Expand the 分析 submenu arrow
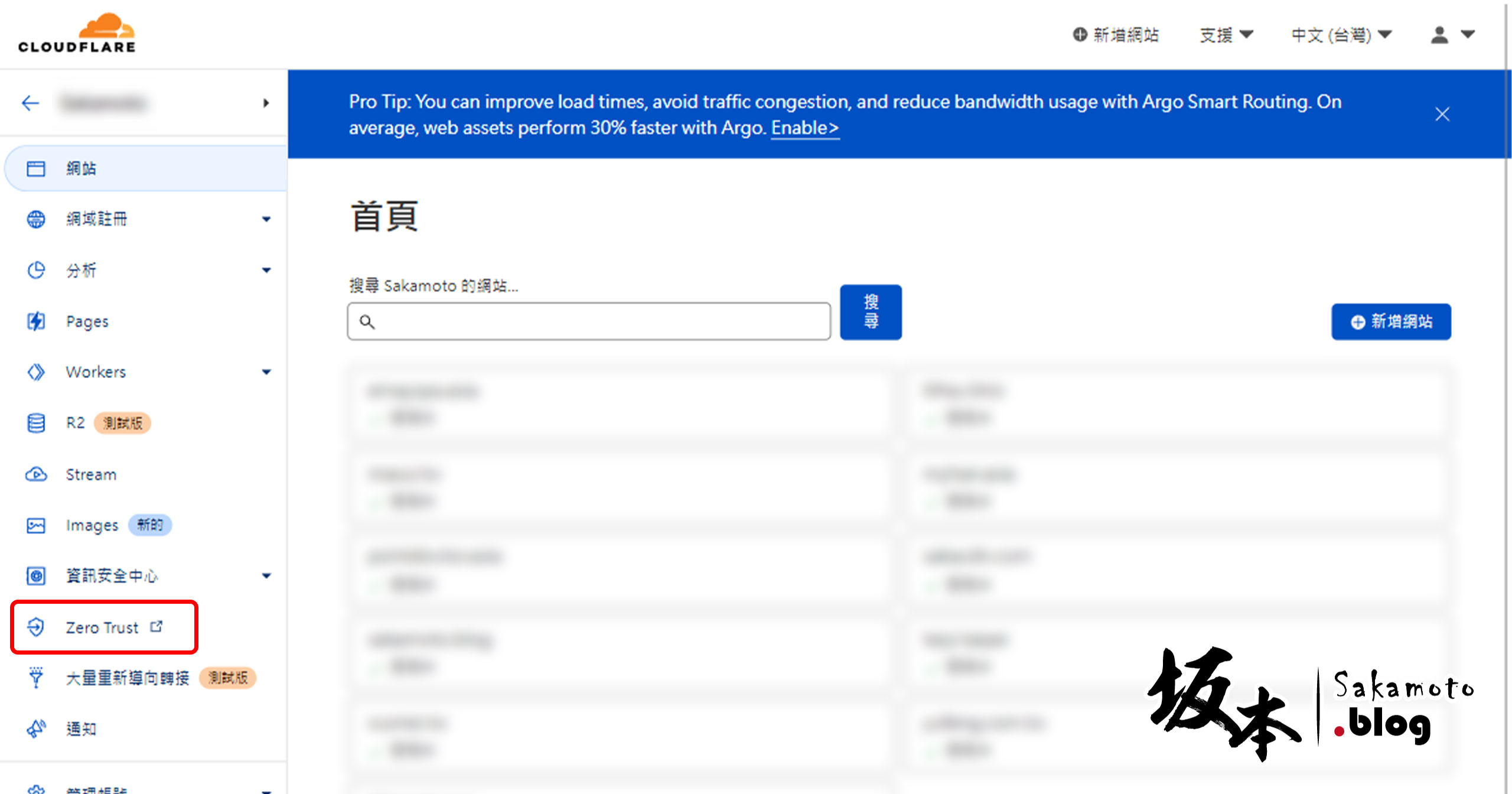 (x=266, y=270)
